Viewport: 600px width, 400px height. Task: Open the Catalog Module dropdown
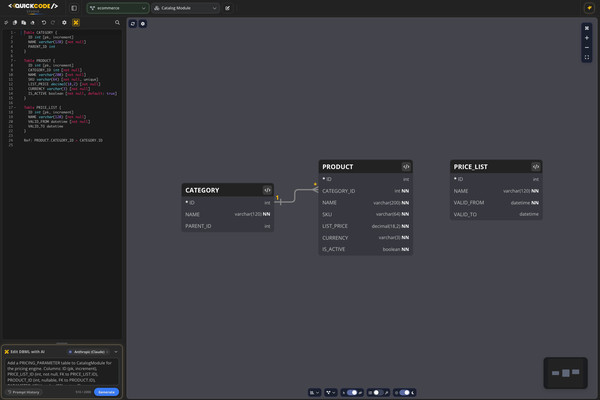point(186,8)
